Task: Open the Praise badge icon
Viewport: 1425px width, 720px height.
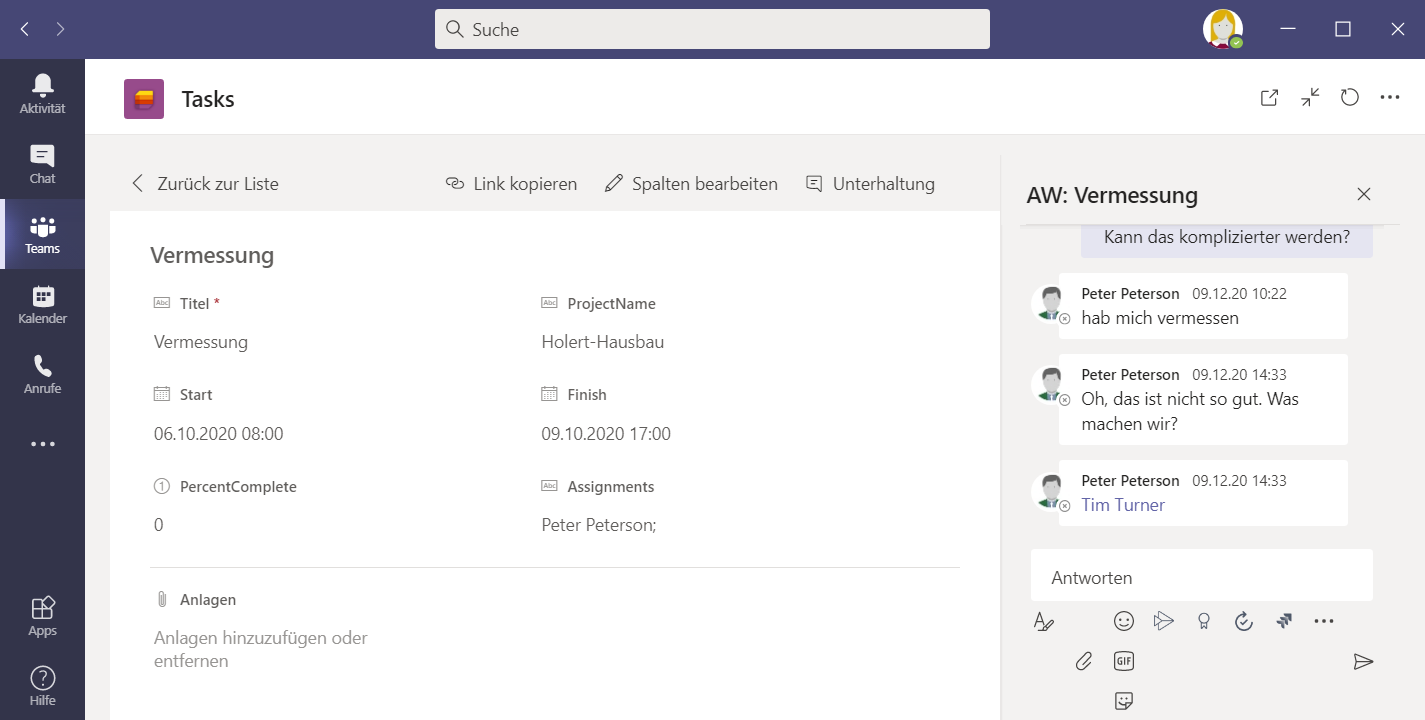Action: point(1204,621)
